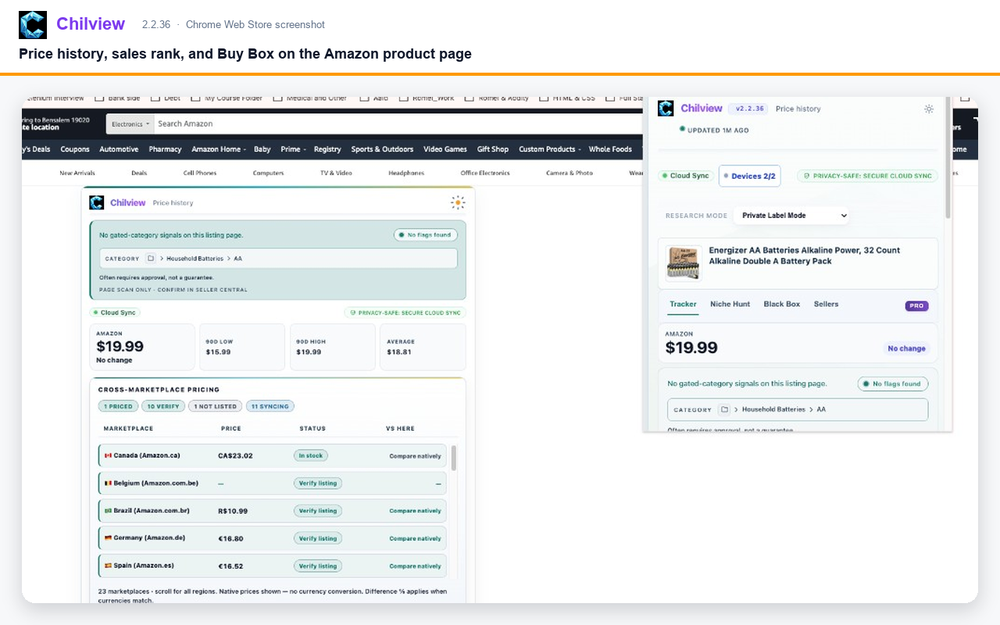
Task: Click the extension popup scrollbar
Action: coord(948,158)
